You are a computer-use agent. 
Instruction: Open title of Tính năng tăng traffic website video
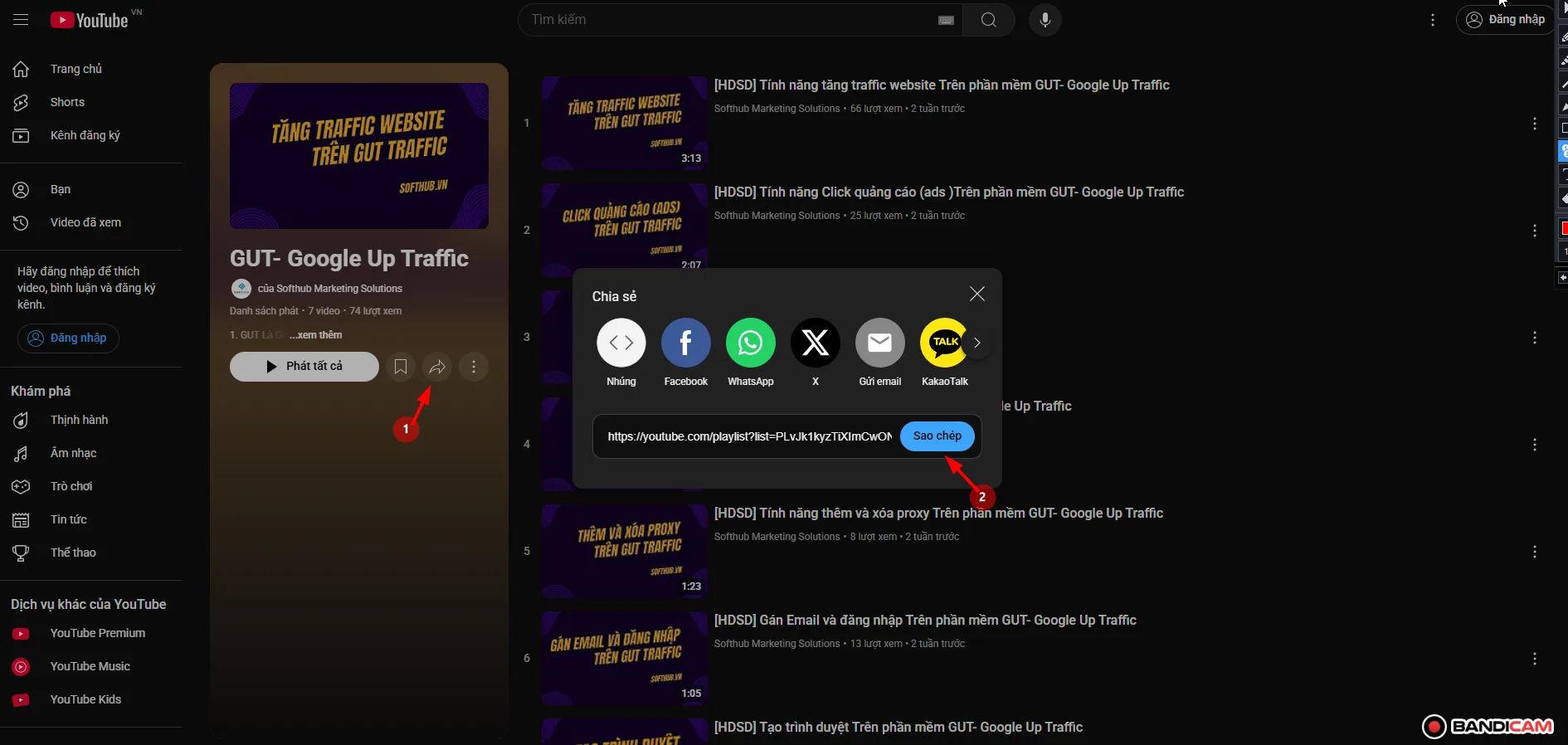[942, 85]
